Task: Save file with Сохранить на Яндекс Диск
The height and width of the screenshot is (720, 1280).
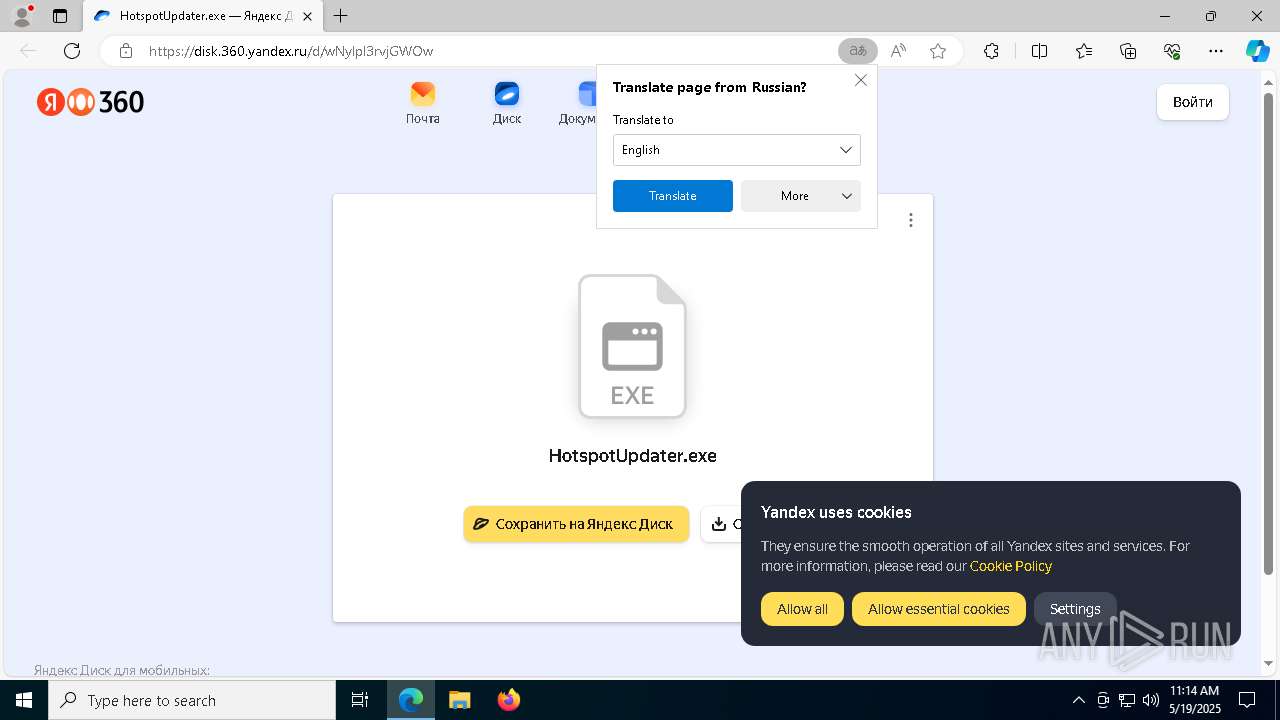Action: (x=576, y=524)
